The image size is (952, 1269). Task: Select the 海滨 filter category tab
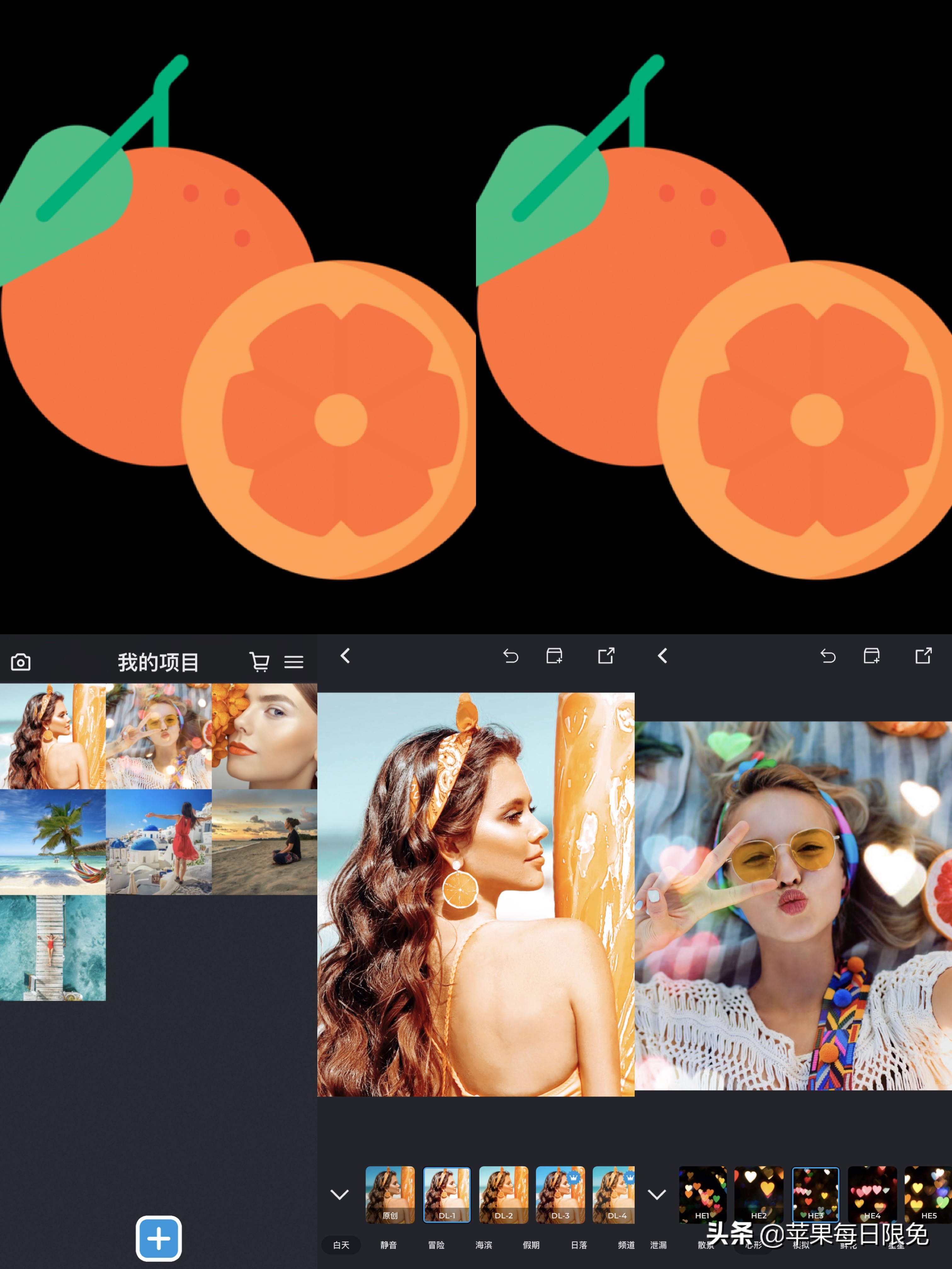pyautogui.click(x=484, y=1245)
